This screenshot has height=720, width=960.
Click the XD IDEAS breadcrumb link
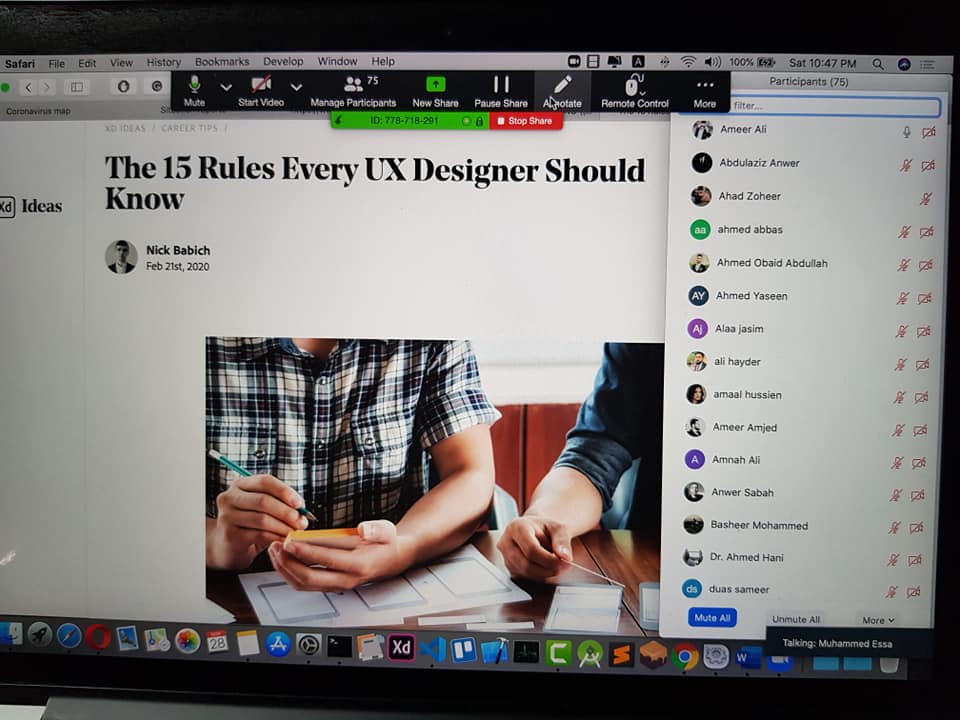[126, 128]
